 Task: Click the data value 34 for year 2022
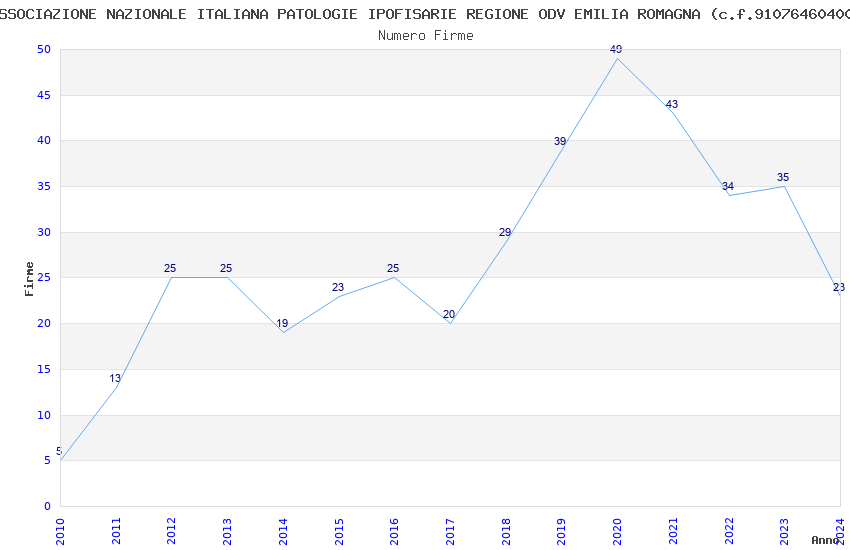point(728,186)
